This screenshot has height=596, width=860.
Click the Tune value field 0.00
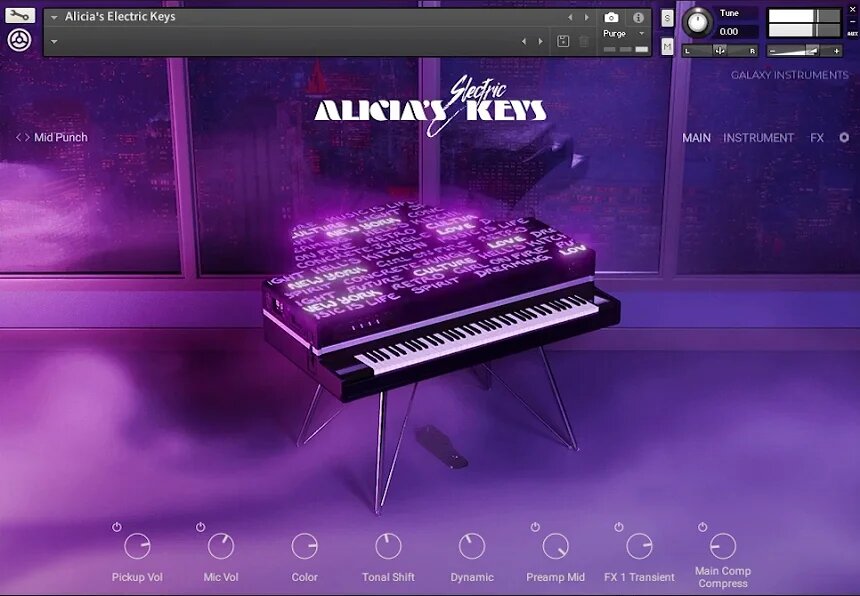(737, 32)
